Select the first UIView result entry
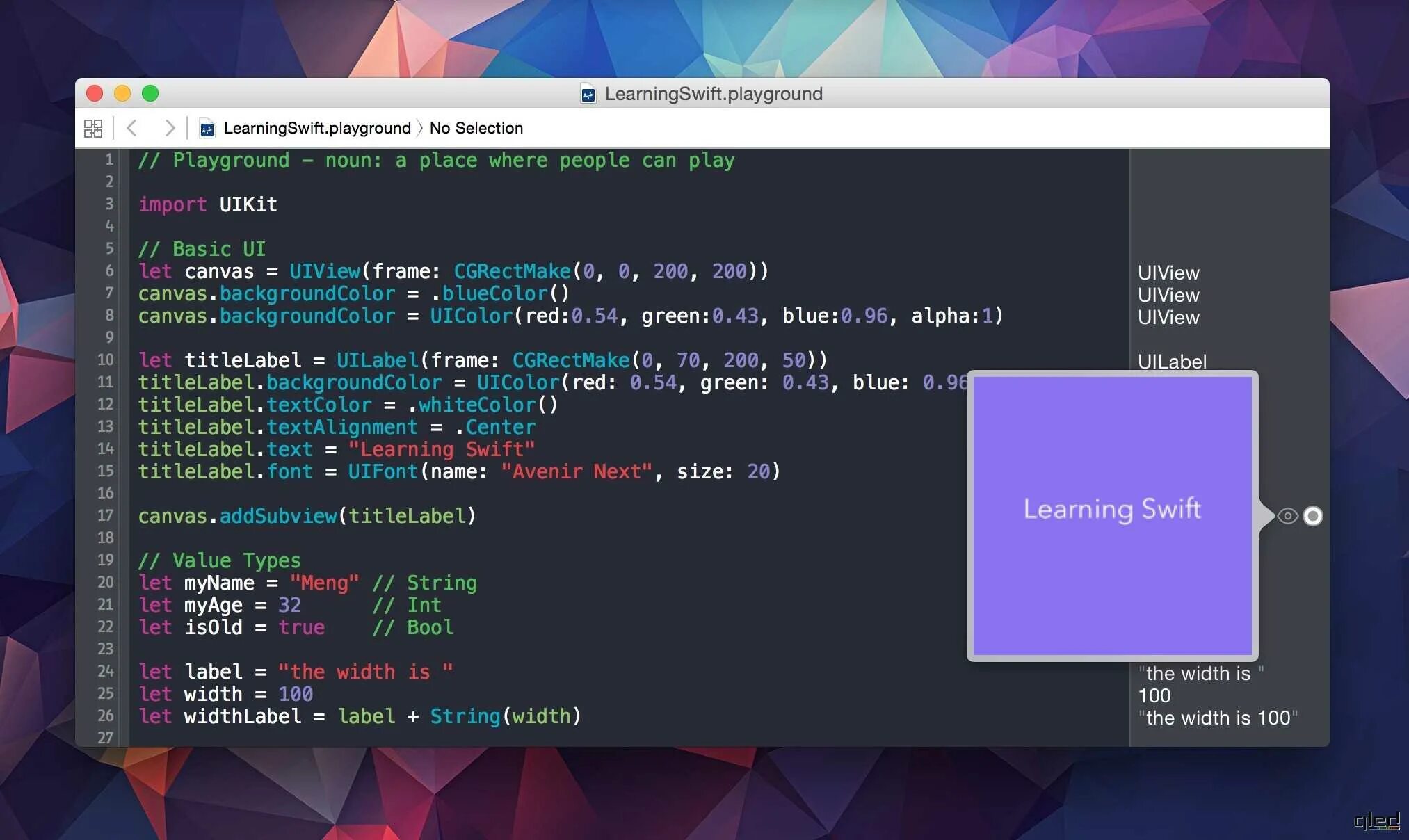The height and width of the screenshot is (840, 1409). (x=1168, y=273)
